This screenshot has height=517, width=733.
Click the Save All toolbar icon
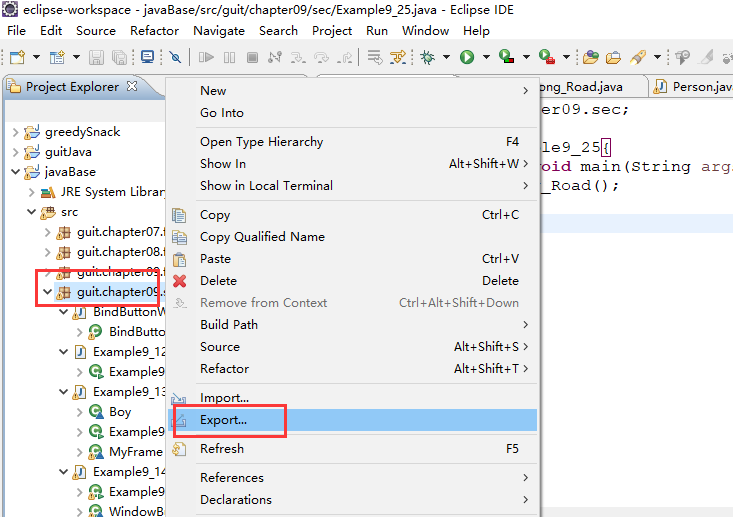click(x=119, y=57)
